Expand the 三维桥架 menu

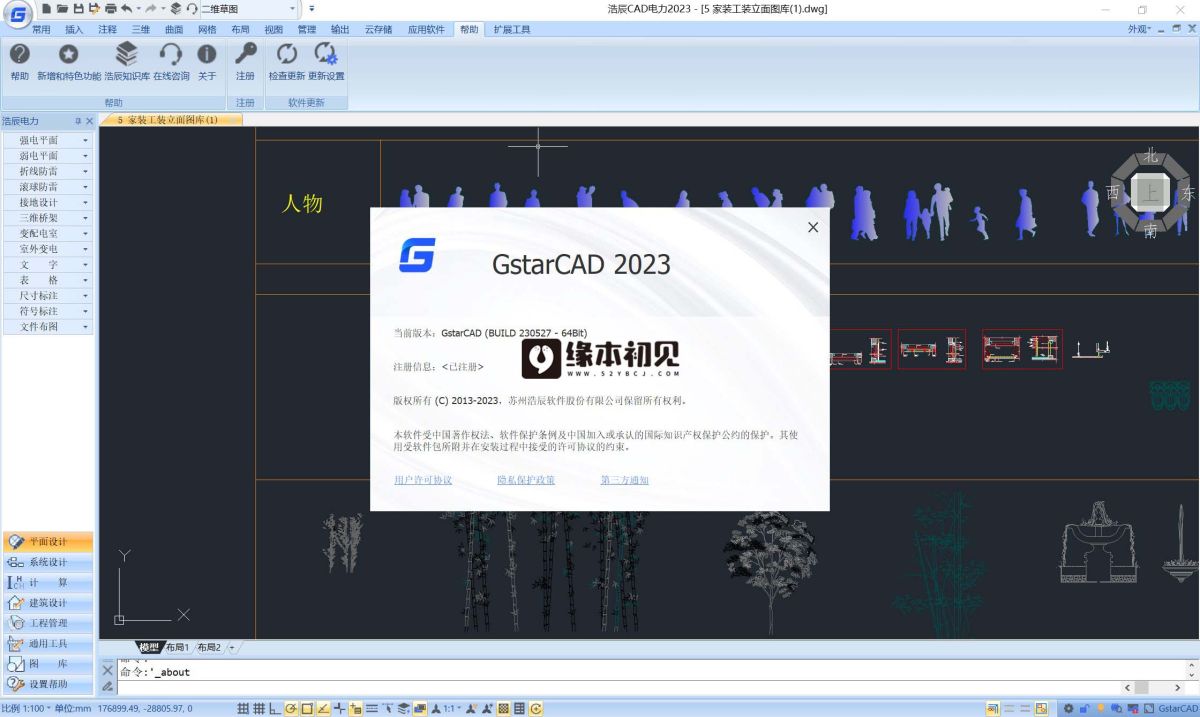click(47, 218)
